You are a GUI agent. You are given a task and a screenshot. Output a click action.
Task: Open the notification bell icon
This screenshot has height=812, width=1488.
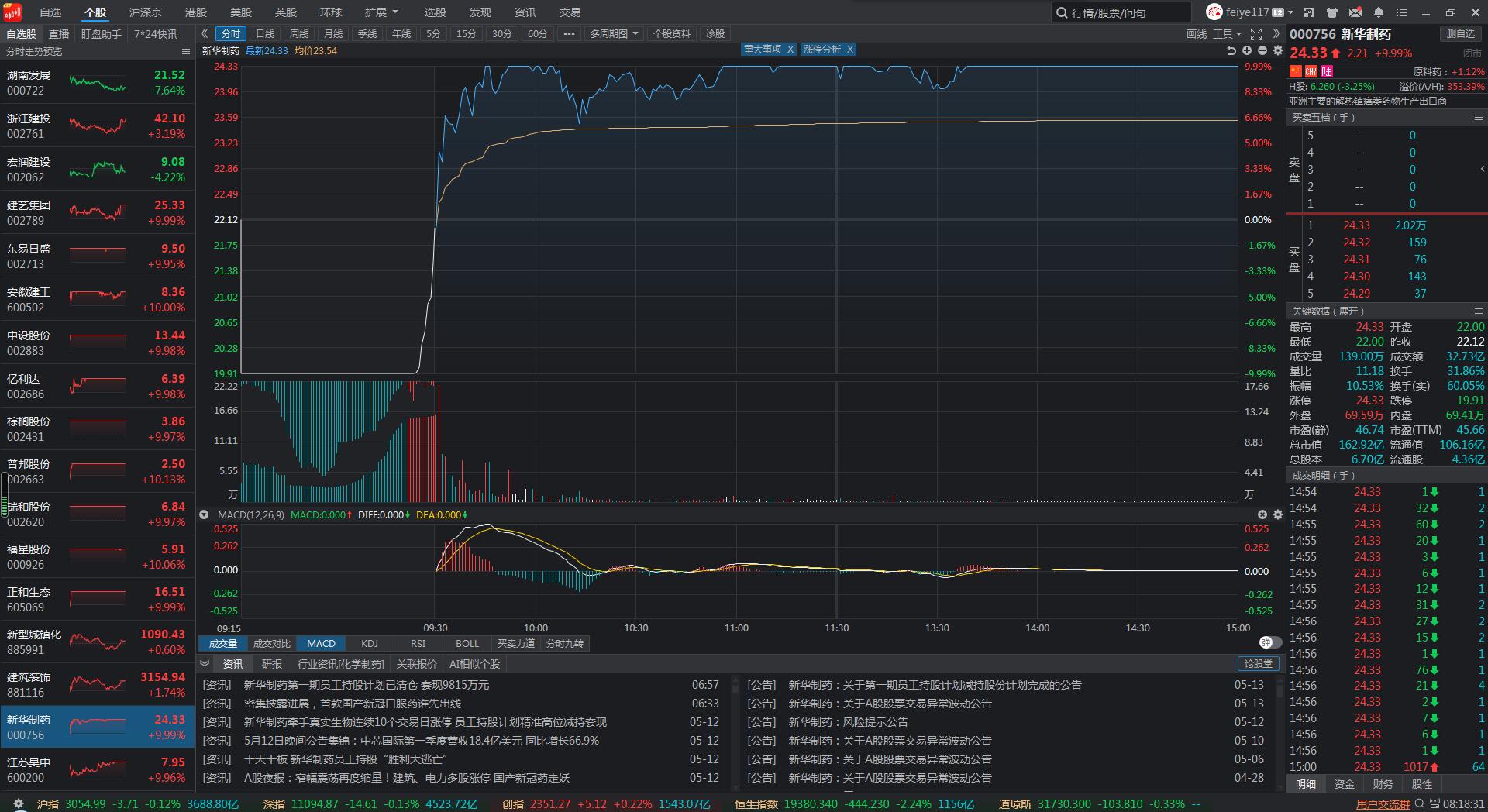click(x=1379, y=12)
